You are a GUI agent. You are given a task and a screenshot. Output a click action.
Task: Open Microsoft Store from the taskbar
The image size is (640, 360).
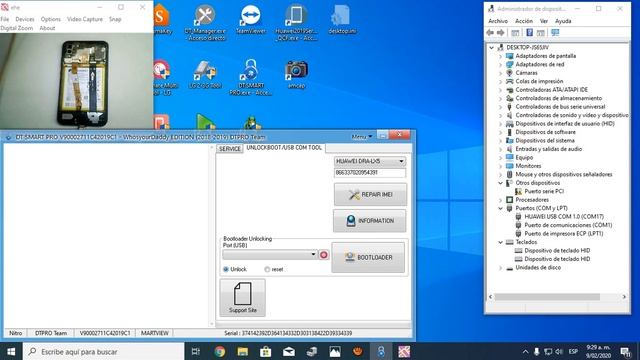point(266,351)
